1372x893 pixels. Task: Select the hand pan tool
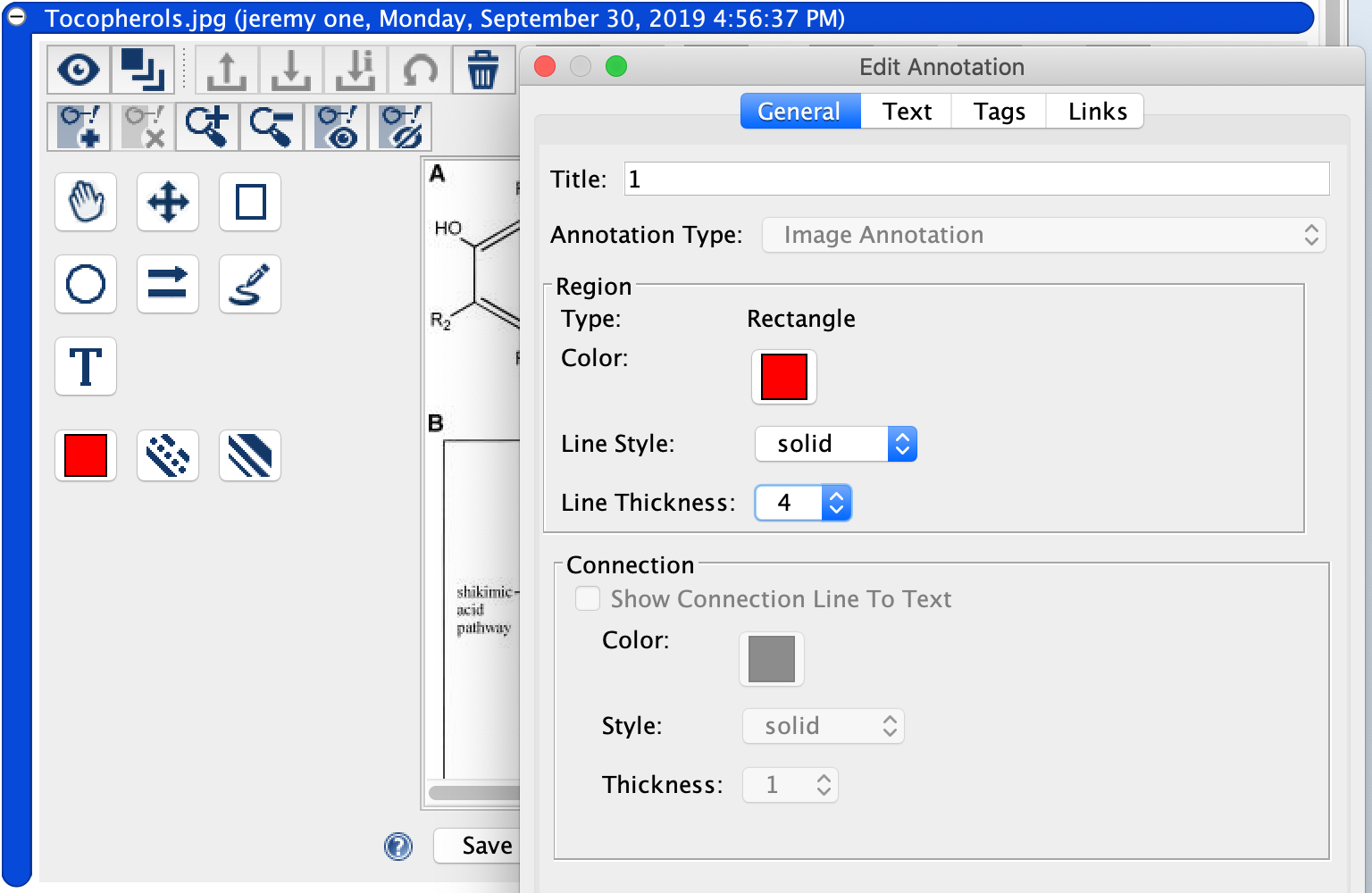[85, 202]
